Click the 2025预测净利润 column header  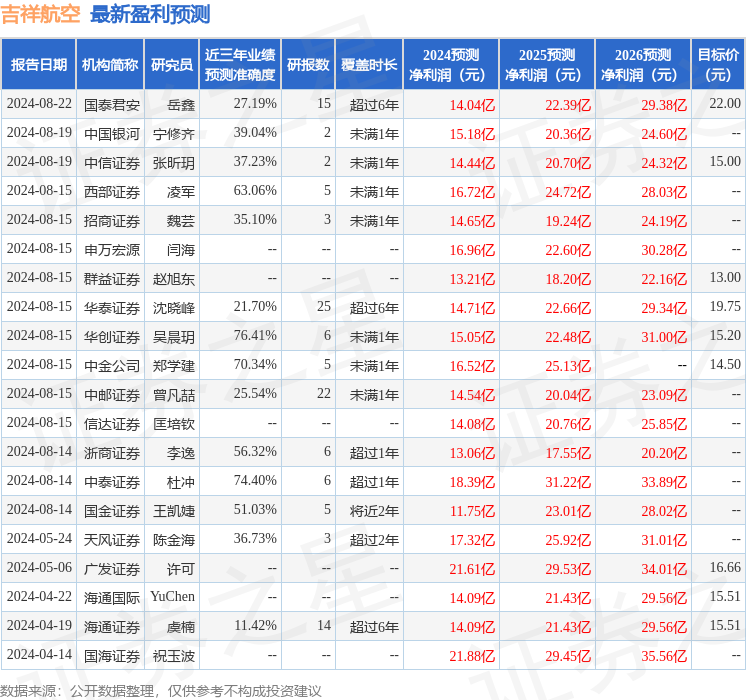(547, 64)
